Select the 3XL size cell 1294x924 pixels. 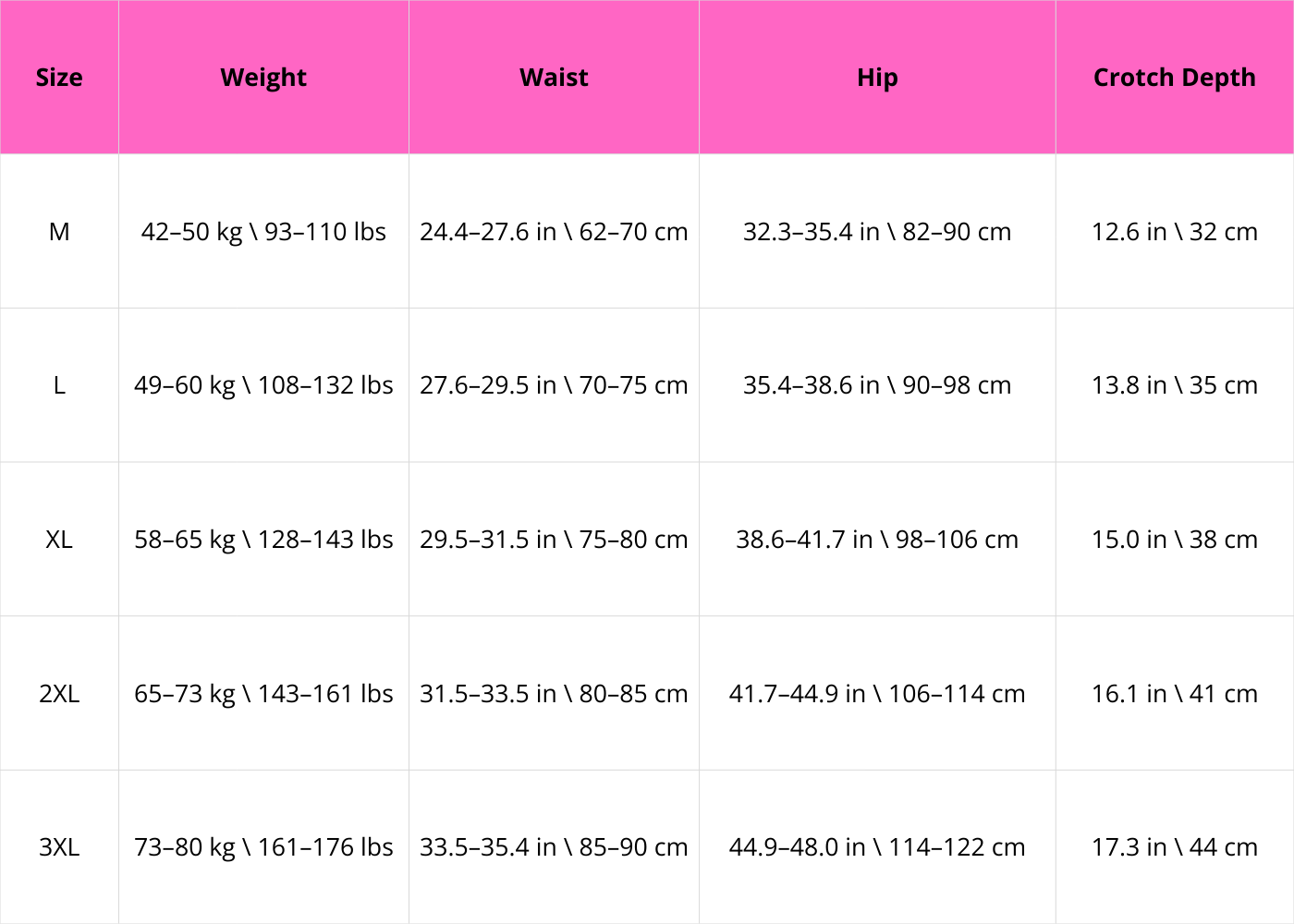[x=59, y=847]
